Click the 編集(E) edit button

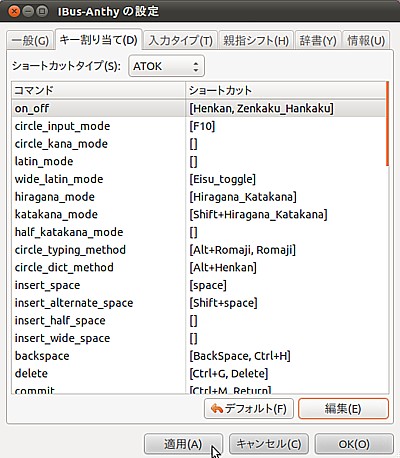pyautogui.click(x=343, y=409)
